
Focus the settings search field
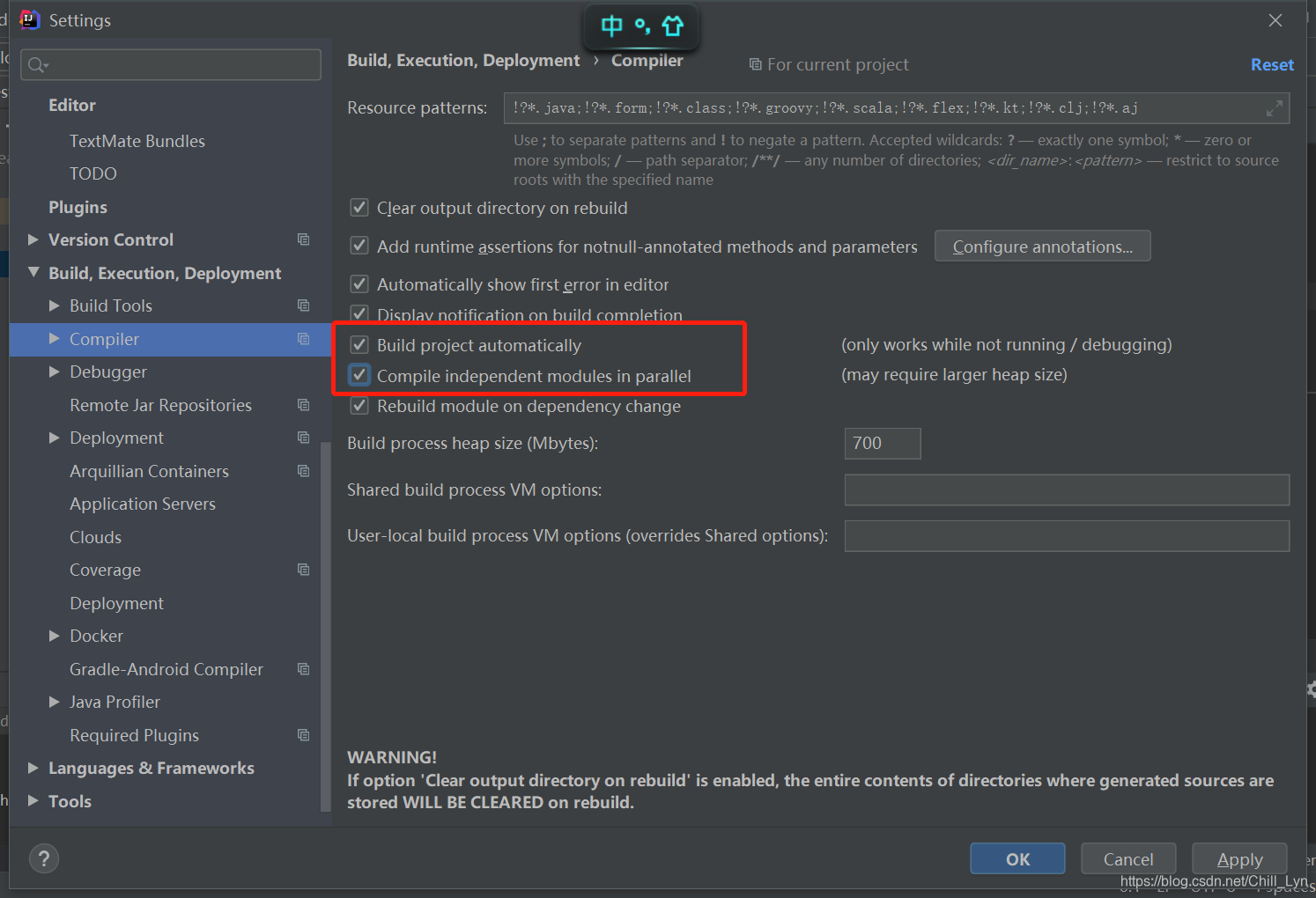(171, 64)
